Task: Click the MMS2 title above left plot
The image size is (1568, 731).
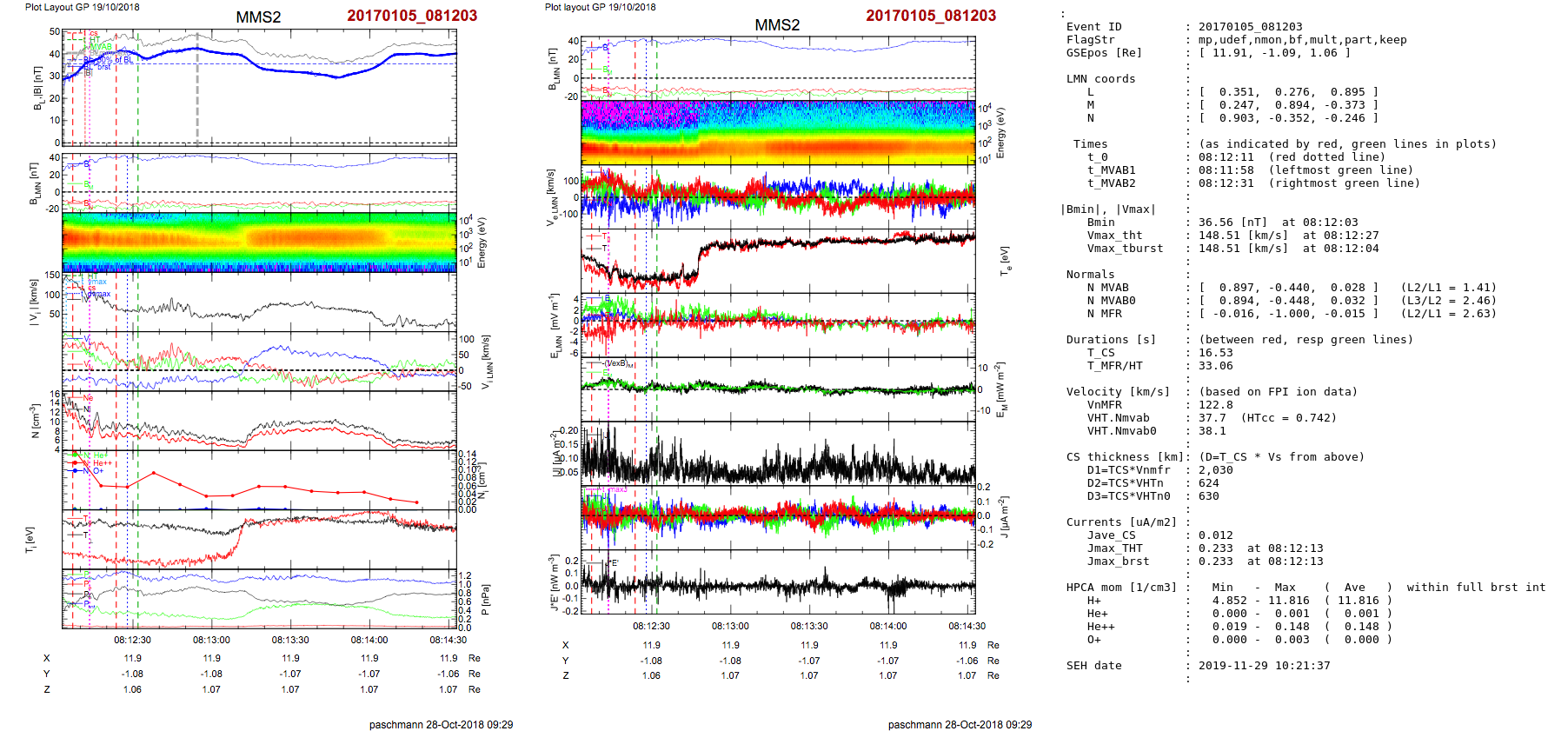Action: point(258,17)
